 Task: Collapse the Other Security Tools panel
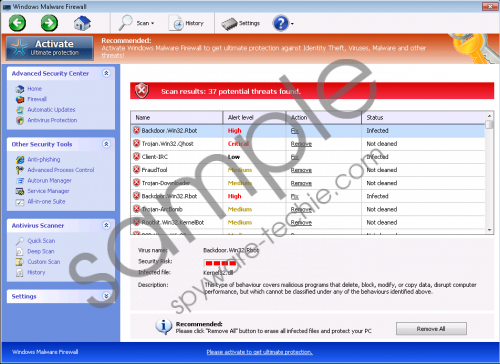pyautogui.click(x=106, y=144)
